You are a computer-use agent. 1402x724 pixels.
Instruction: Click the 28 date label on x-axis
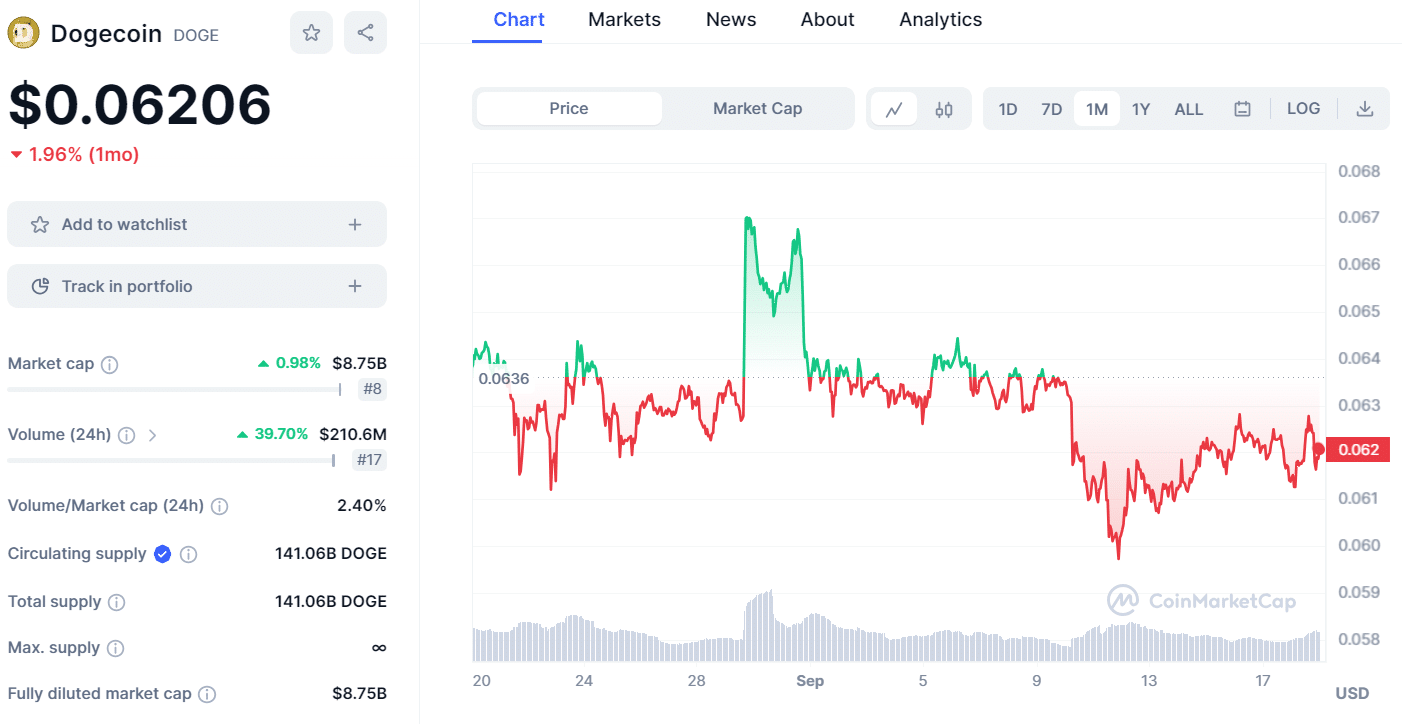tap(697, 681)
